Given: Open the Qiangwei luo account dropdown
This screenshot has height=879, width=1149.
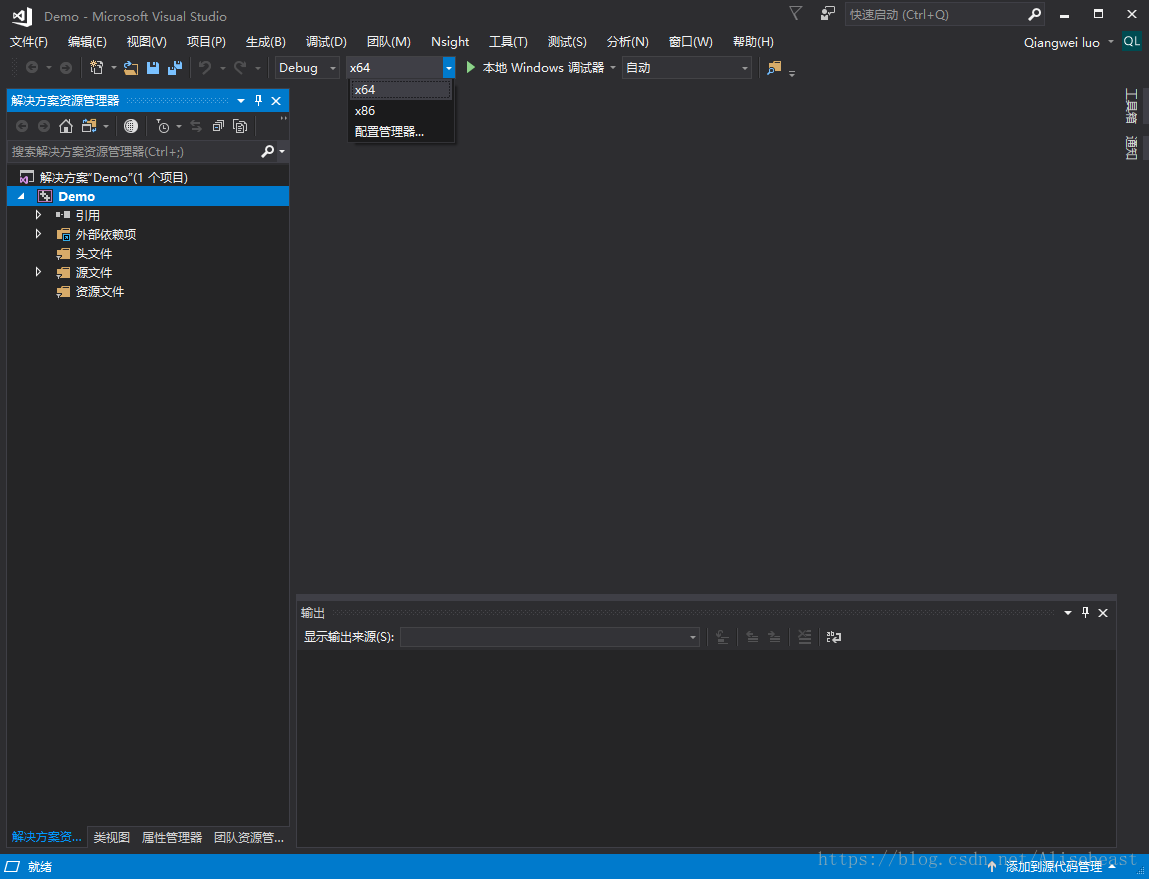Looking at the screenshot, I should tap(1068, 42).
